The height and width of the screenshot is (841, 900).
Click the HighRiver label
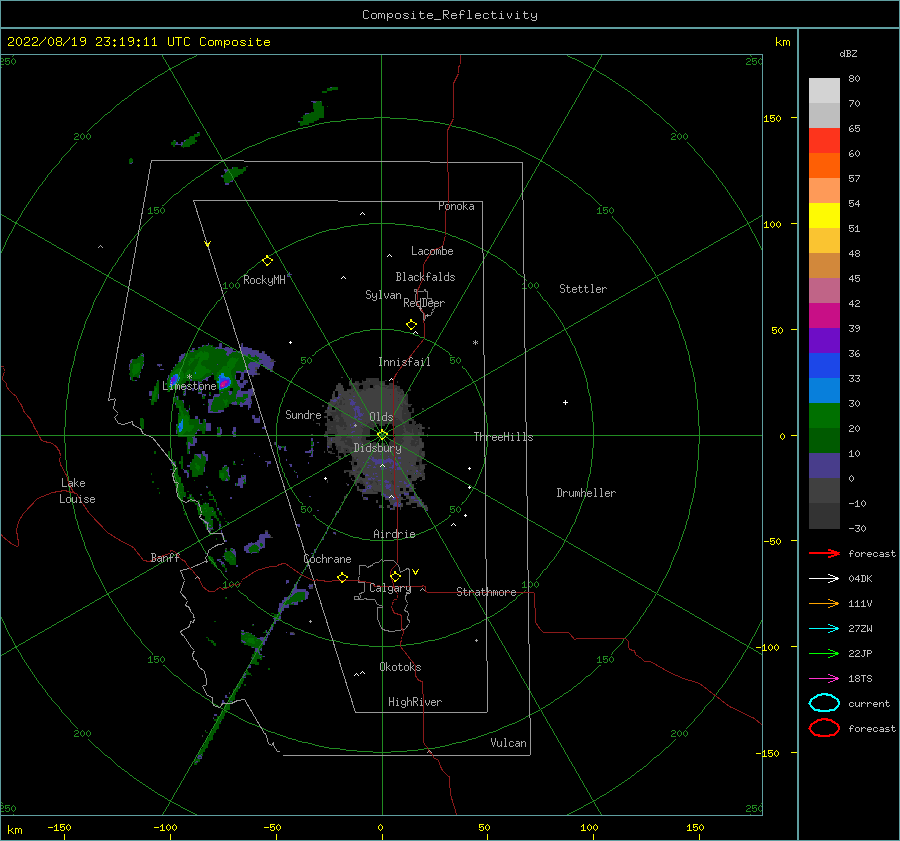tap(415, 702)
